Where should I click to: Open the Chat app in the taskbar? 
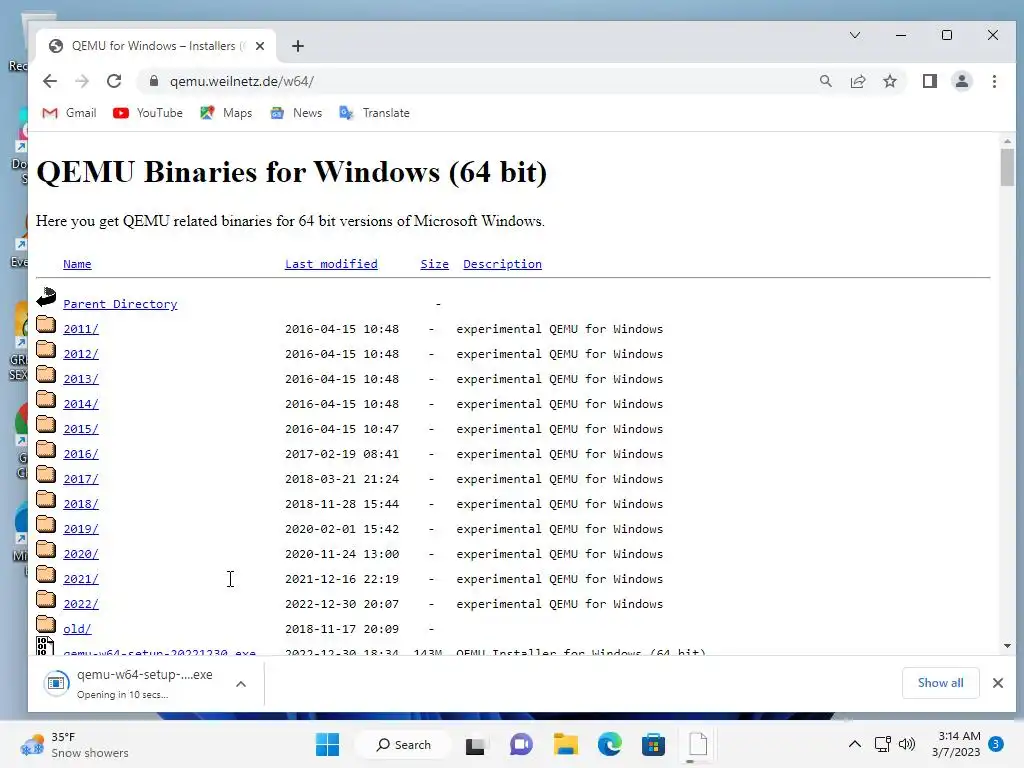pyautogui.click(x=520, y=744)
